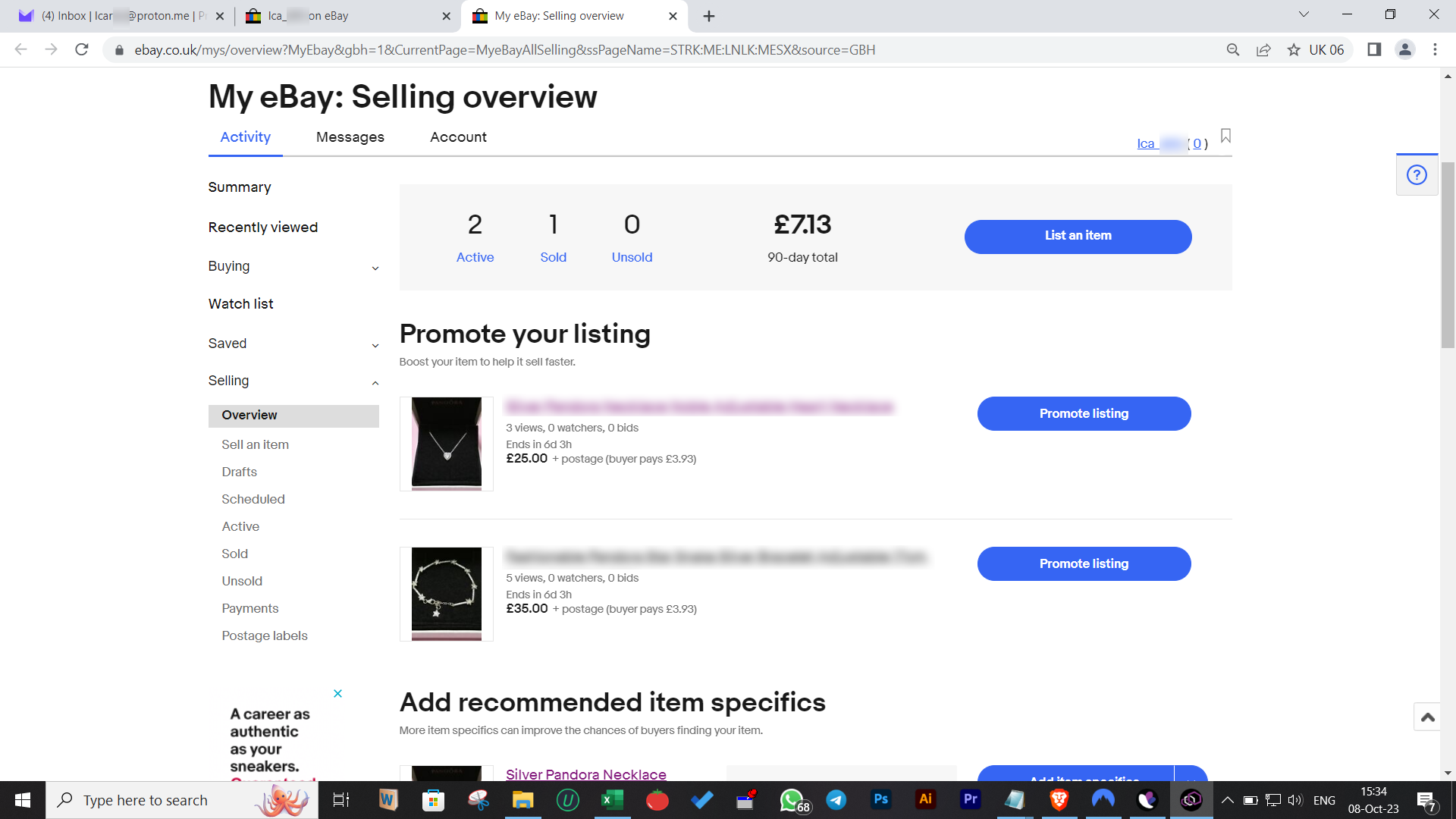The width and height of the screenshot is (1456, 819).
Task: Click the List an item button
Action: coord(1078,237)
